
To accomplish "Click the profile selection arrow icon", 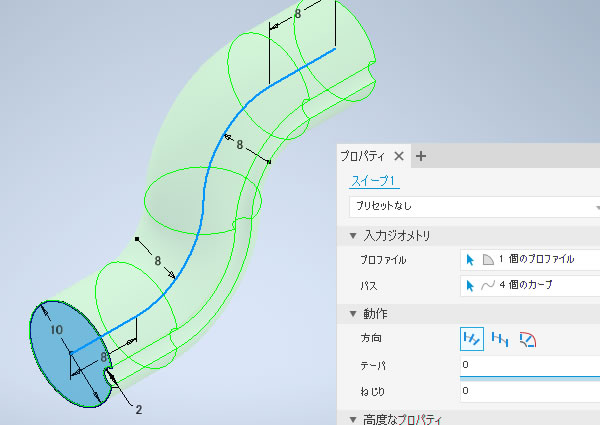I will coord(470,260).
